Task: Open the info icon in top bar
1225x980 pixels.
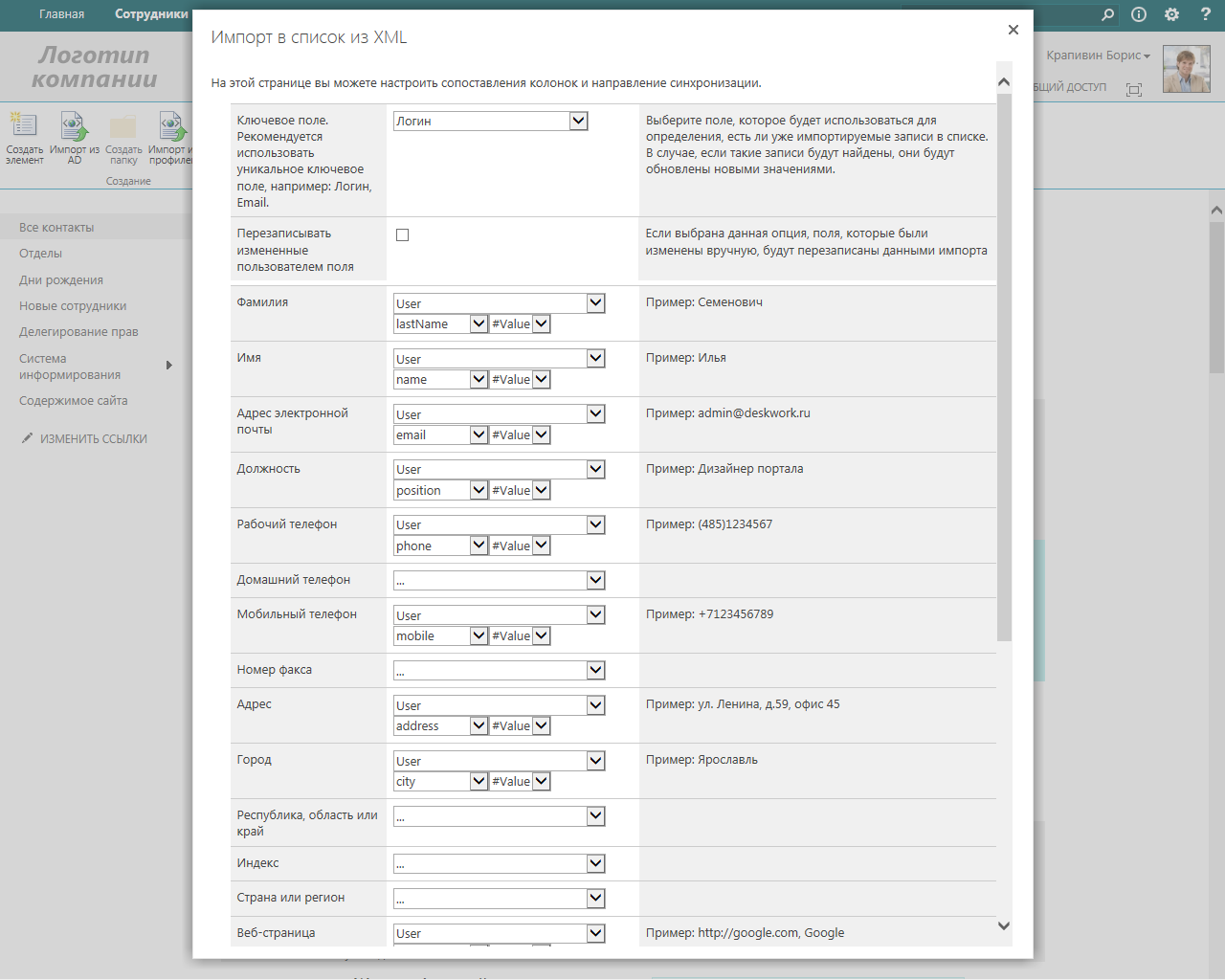Action: point(1139,14)
